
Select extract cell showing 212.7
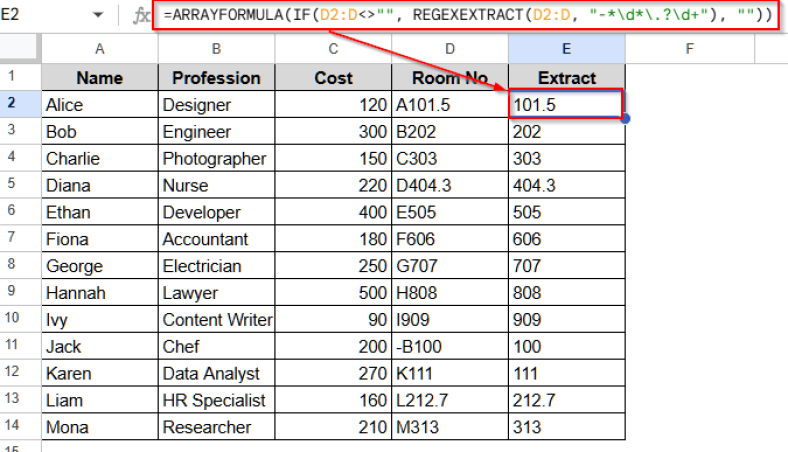(566, 400)
